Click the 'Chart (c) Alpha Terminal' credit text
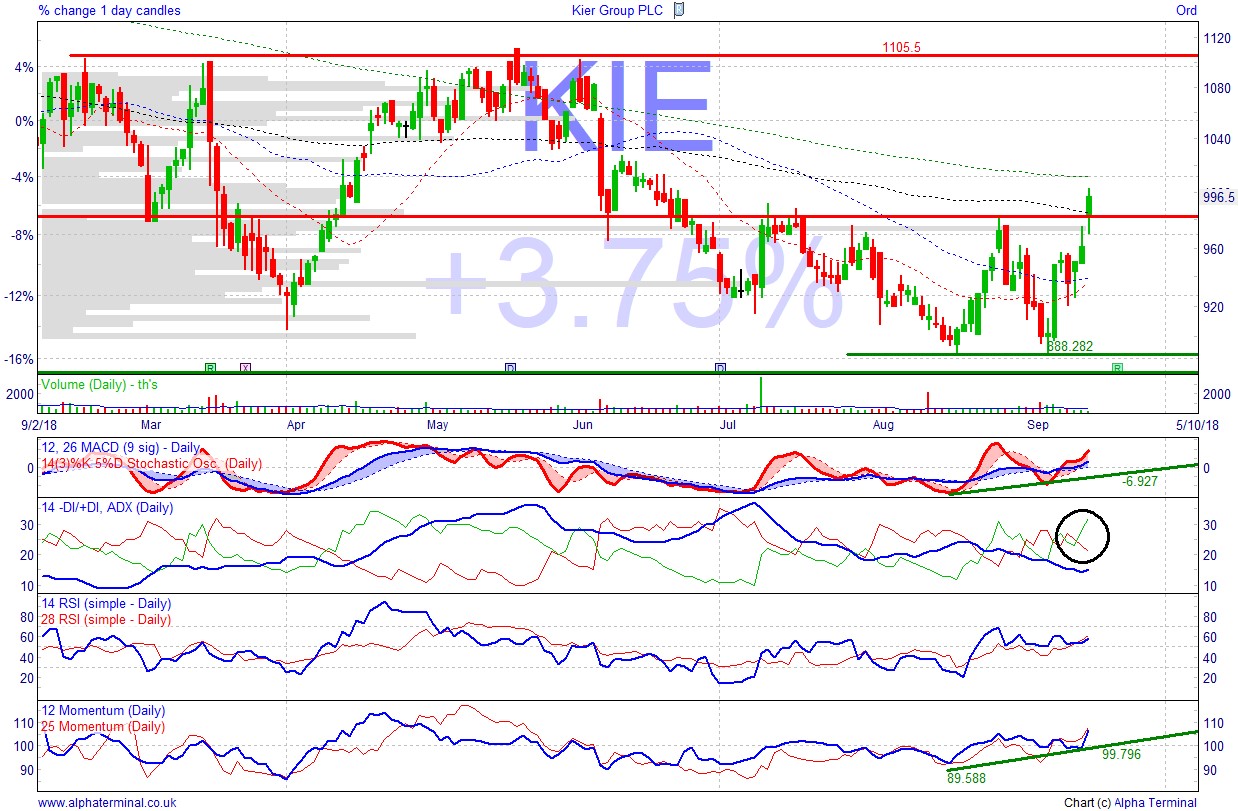 coord(1131,802)
